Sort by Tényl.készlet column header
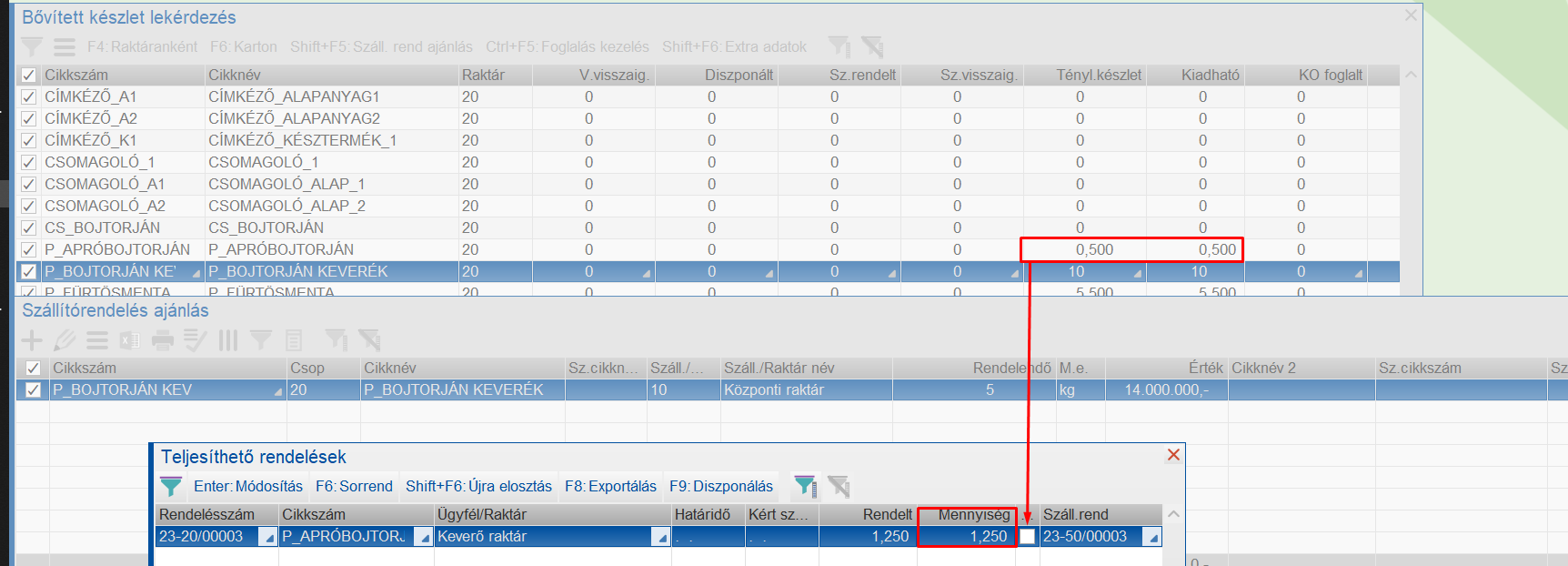The height and width of the screenshot is (566, 1568). click(x=1085, y=75)
